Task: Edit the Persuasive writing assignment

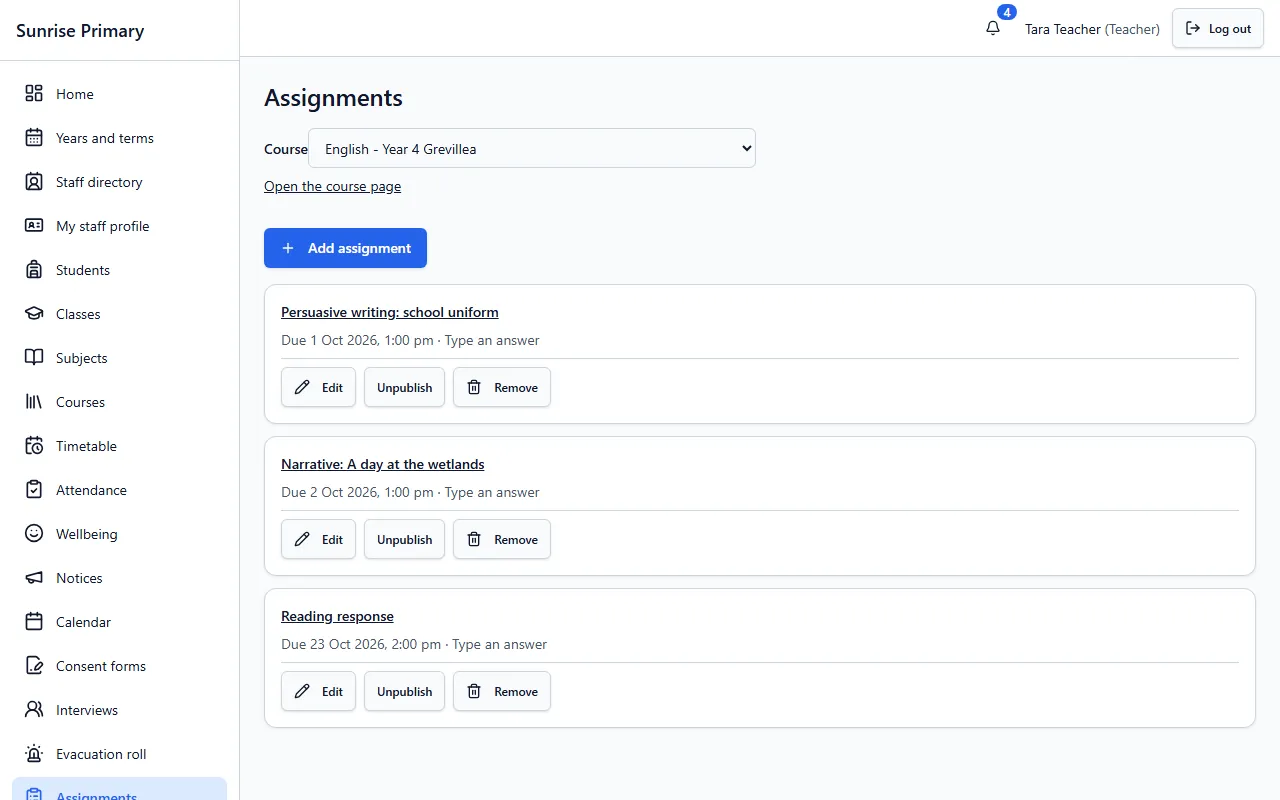Action: click(318, 387)
